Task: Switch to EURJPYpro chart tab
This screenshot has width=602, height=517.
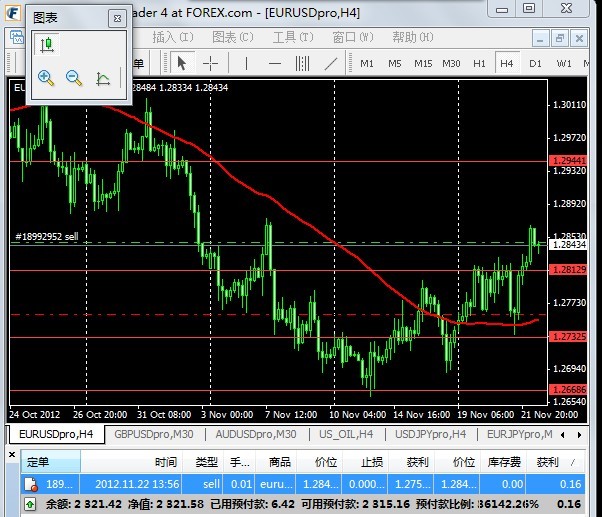Action: click(x=519, y=434)
